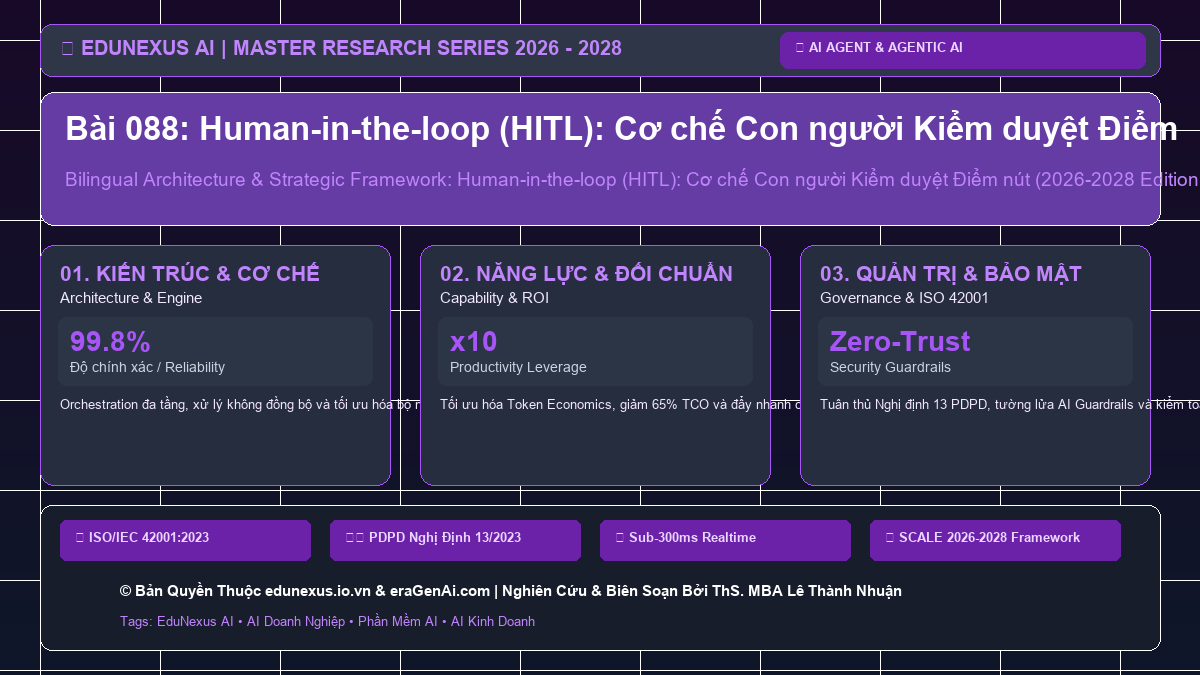This screenshot has height=675, width=1200.
Task: Click the Tuân thủ Nghị định 13 PDPD description
Action: click(1009, 405)
